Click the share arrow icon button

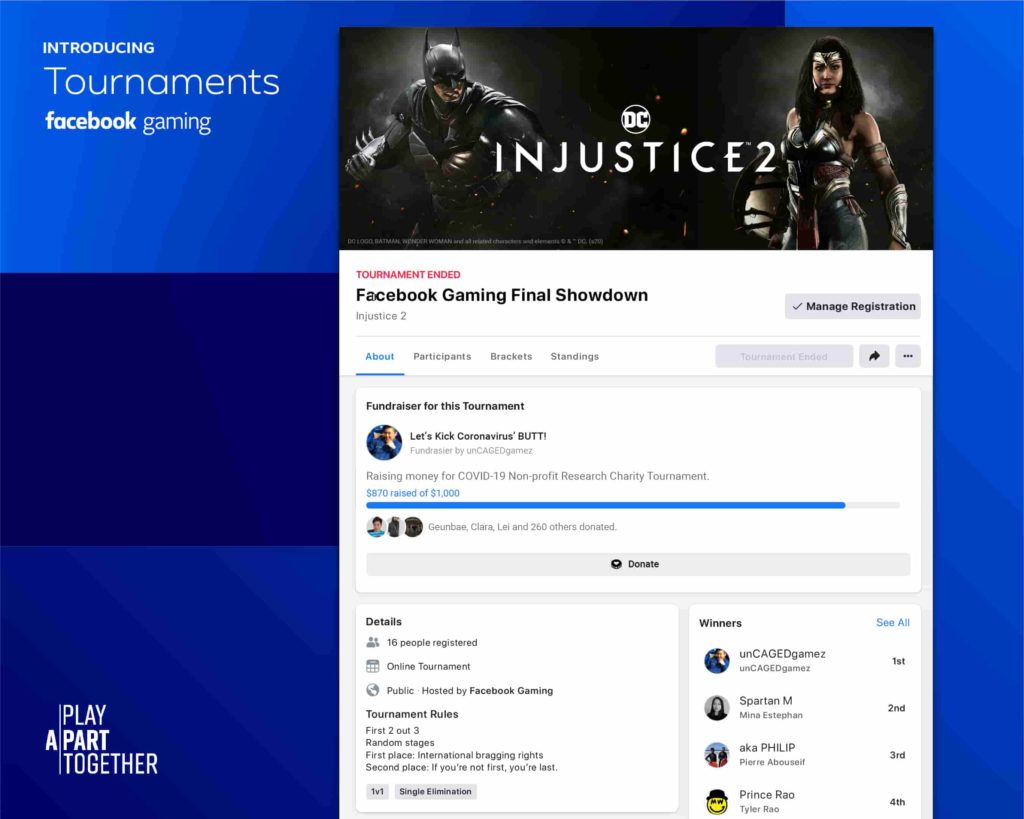coord(873,356)
